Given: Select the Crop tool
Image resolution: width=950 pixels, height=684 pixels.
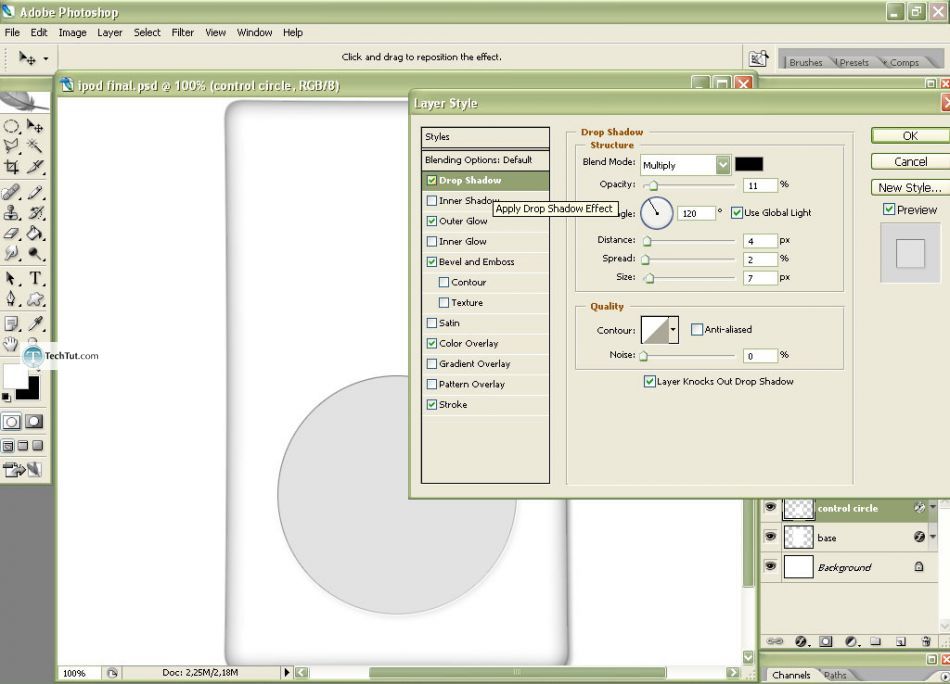Looking at the screenshot, I should [x=11, y=167].
